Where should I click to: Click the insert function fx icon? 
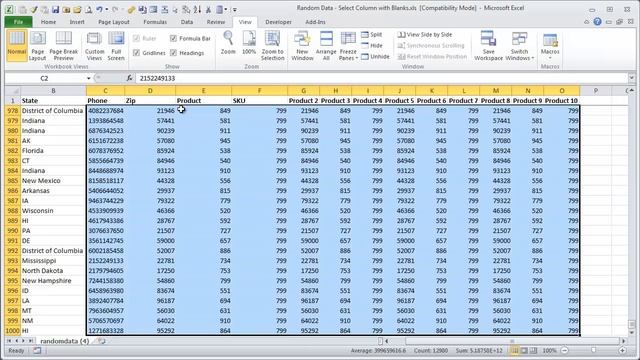(x=129, y=78)
